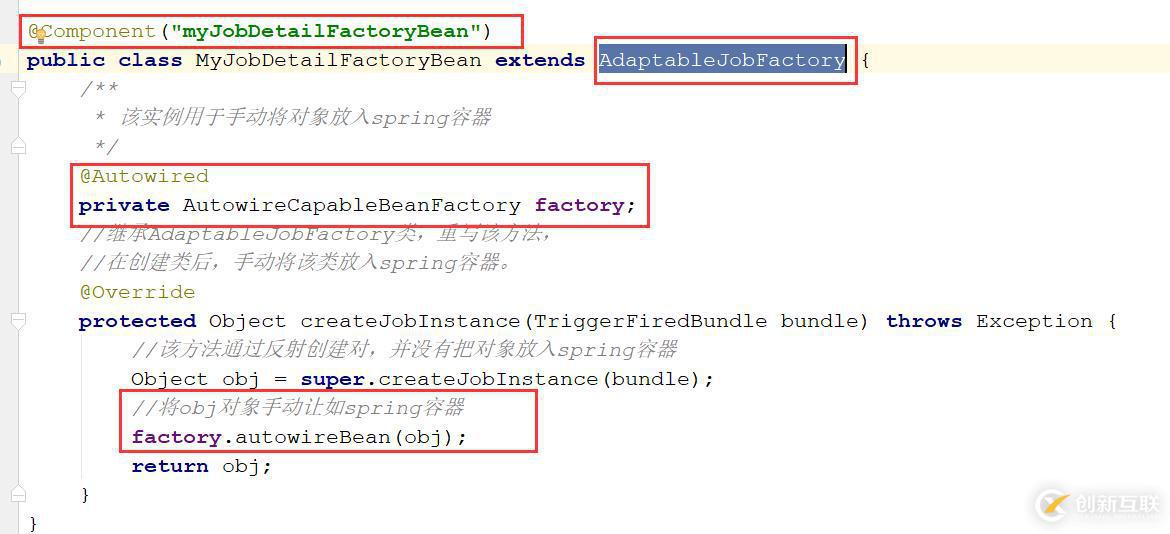The width and height of the screenshot is (1170, 534).
Task: Click the return obj statement
Action: coord(202,466)
